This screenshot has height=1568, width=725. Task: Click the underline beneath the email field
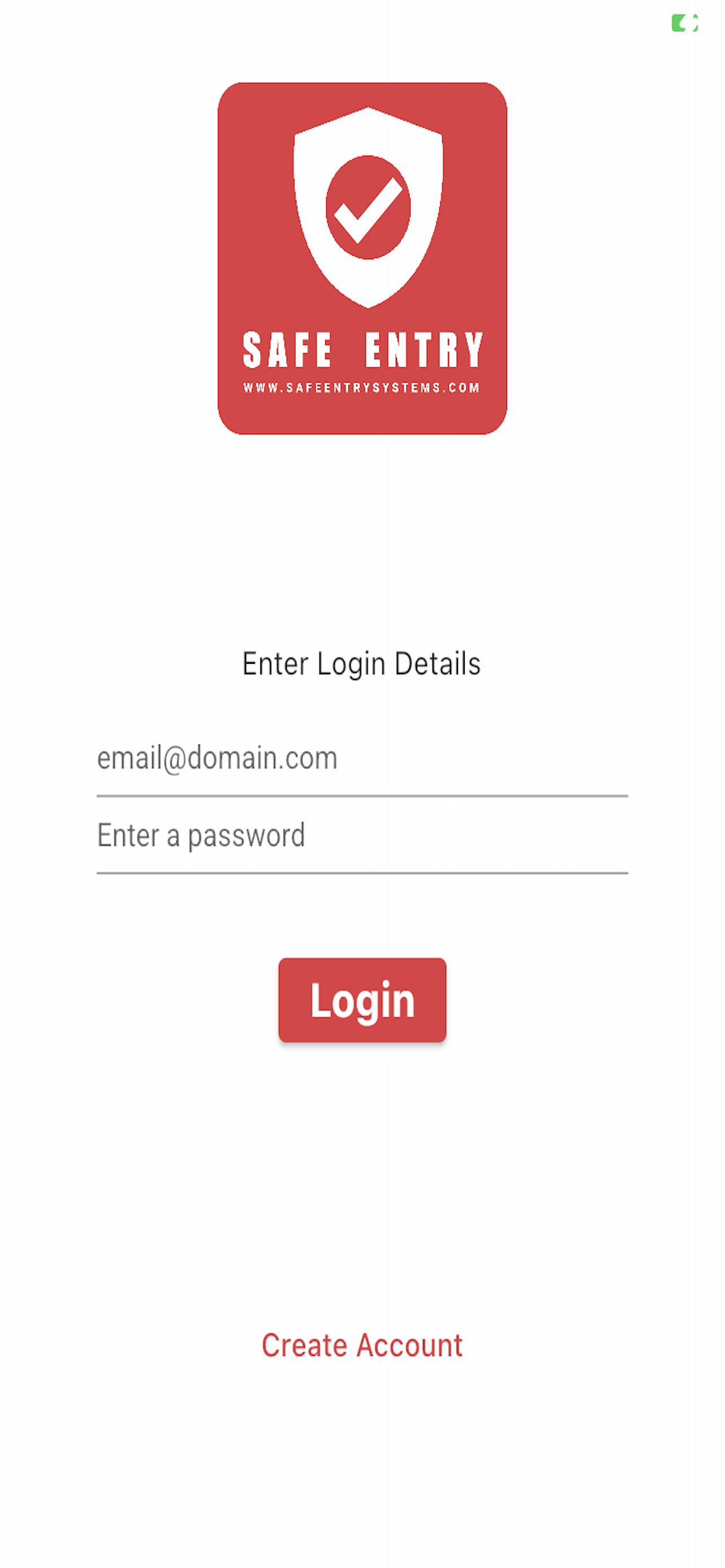362,795
